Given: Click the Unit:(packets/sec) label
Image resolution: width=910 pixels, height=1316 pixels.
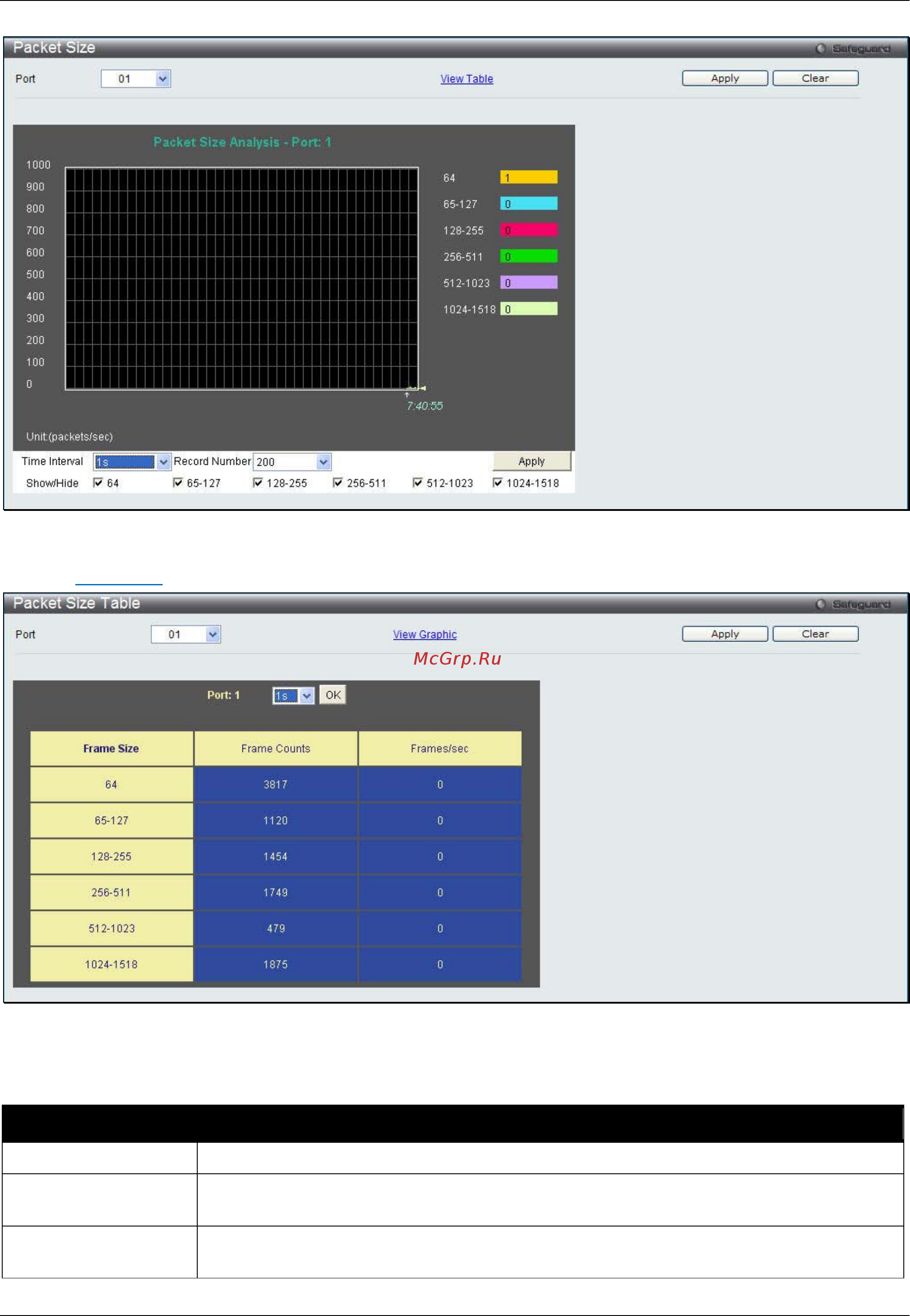Looking at the screenshot, I should [70, 436].
